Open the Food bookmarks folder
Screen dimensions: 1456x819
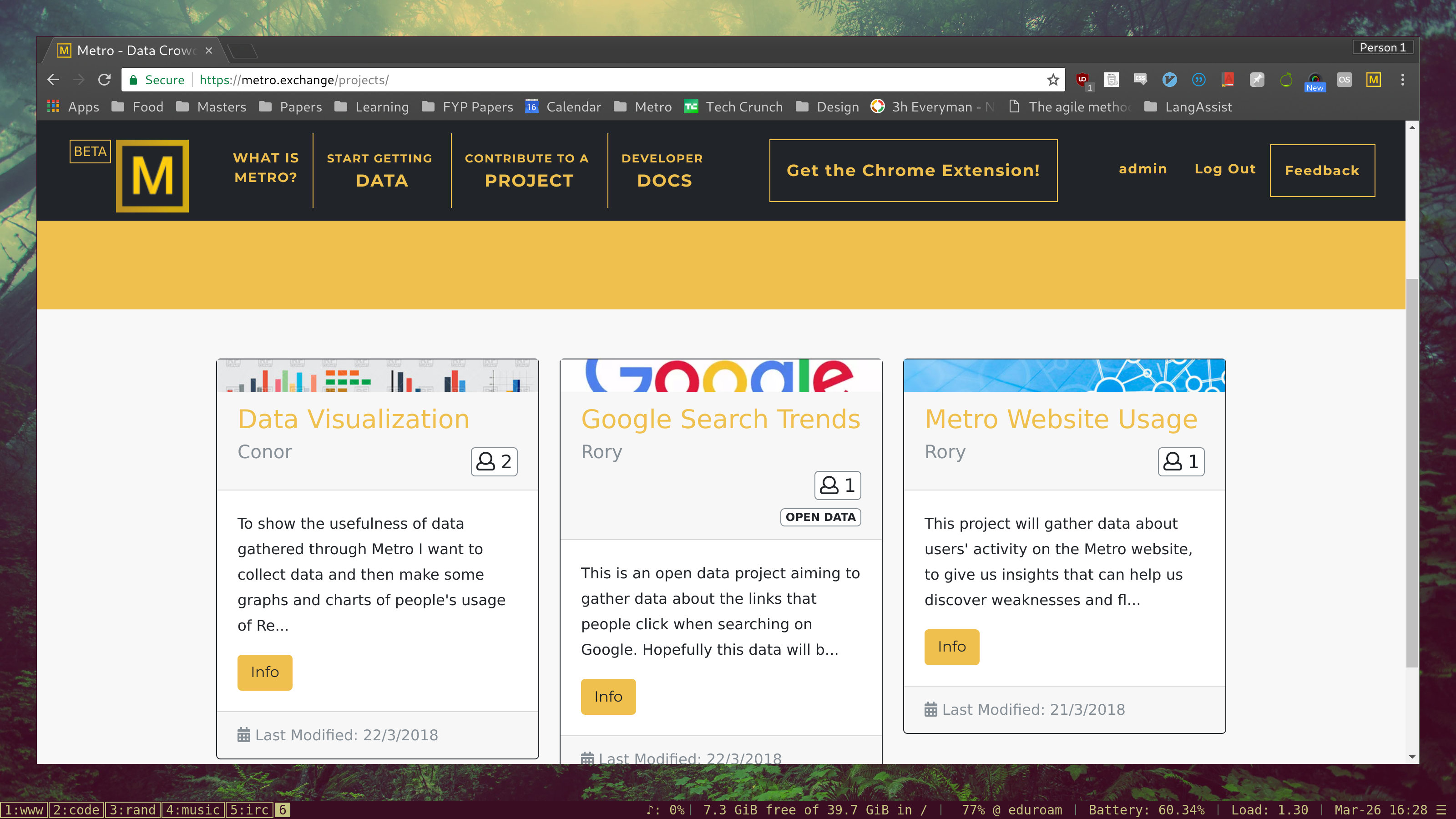pyautogui.click(x=137, y=107)
